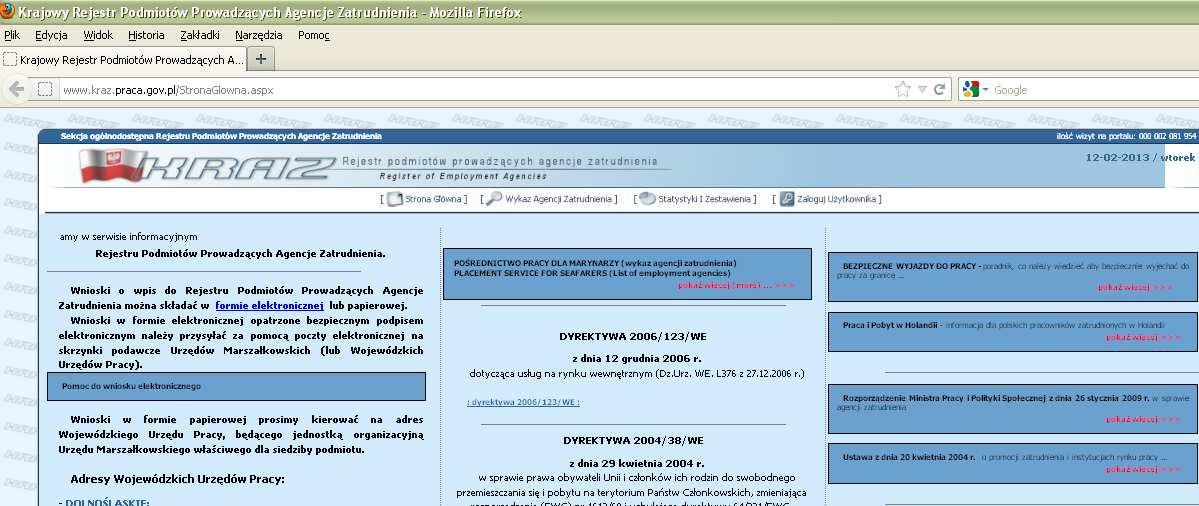Click the site identity icon beside URL
Screen dimensions: 1199x506
[x=44, y=89]
